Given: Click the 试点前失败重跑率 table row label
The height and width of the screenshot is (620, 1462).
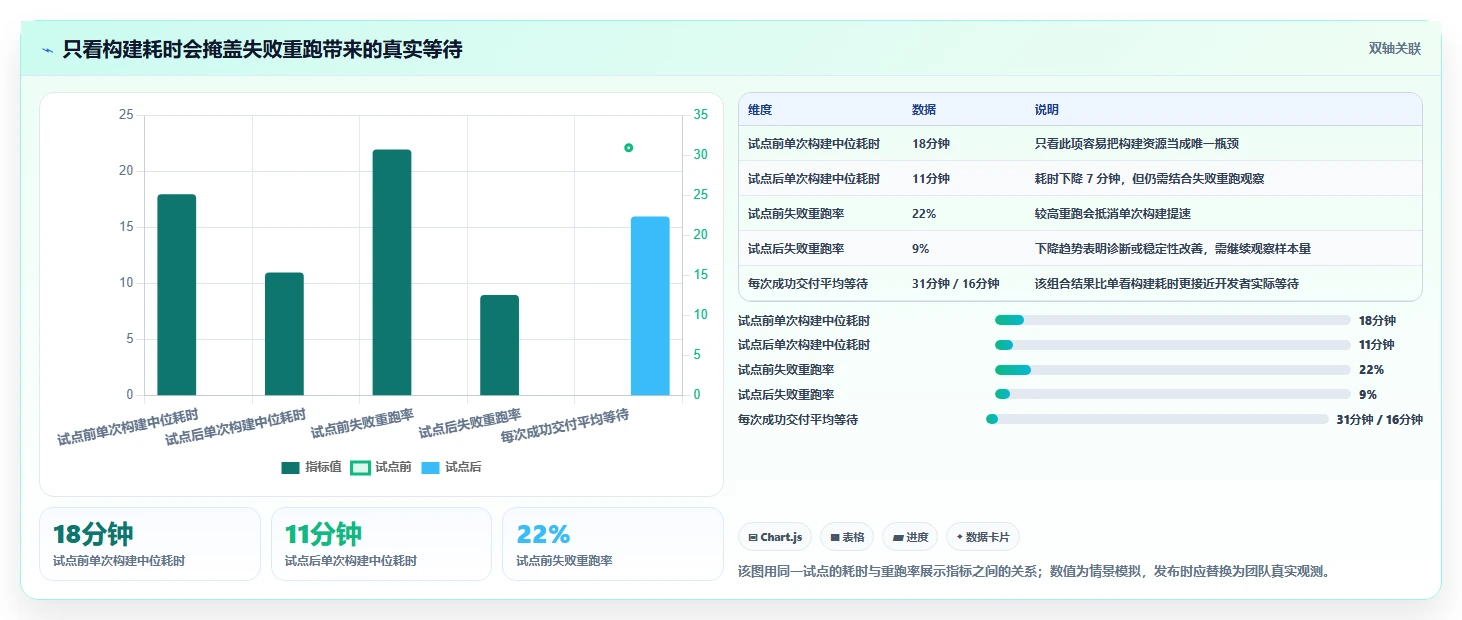Looking at the screenshot, I should (x=796, y=214).
